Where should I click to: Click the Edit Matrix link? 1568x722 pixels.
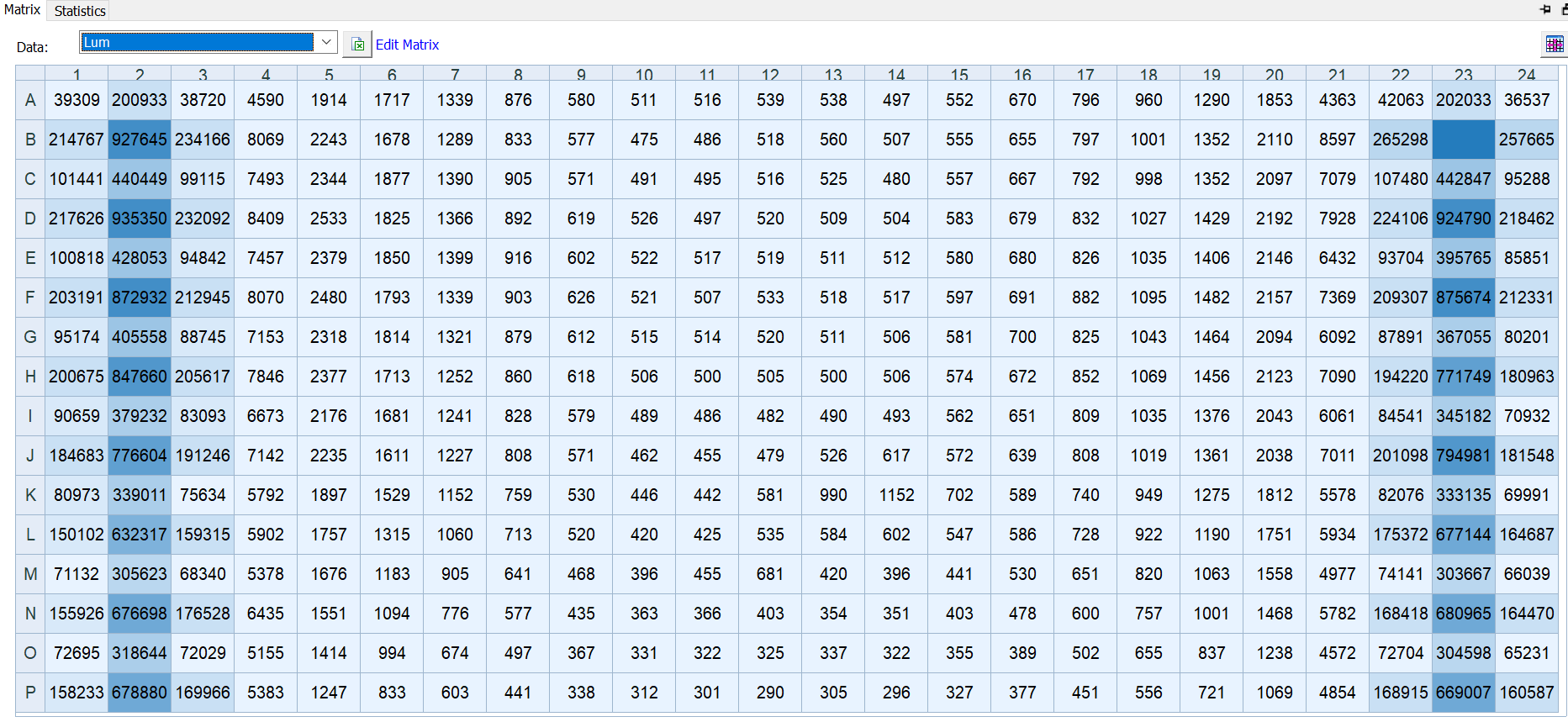[x=407, y=45]
